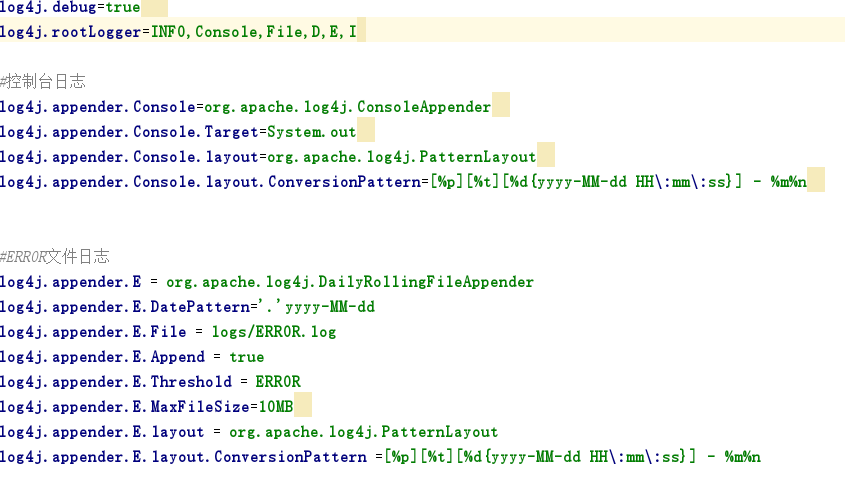
Task: Click the 'appender.E.DatePattern' line
Action: coord(188,307)
